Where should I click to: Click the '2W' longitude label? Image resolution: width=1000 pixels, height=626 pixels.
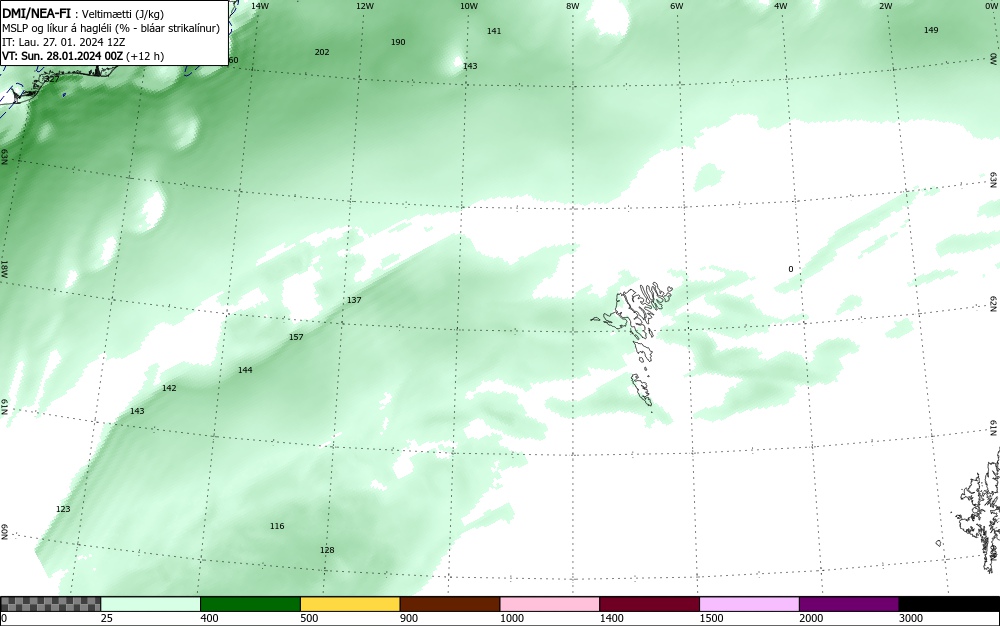point(885,6)
